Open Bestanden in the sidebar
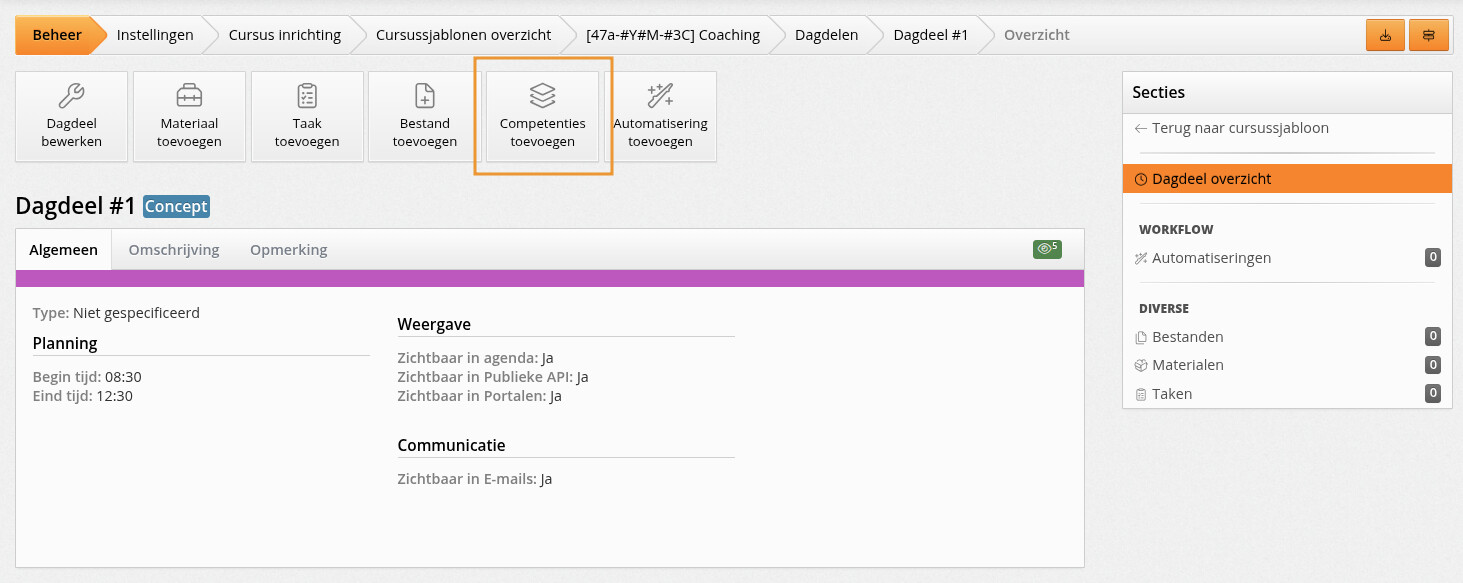 1187,337
